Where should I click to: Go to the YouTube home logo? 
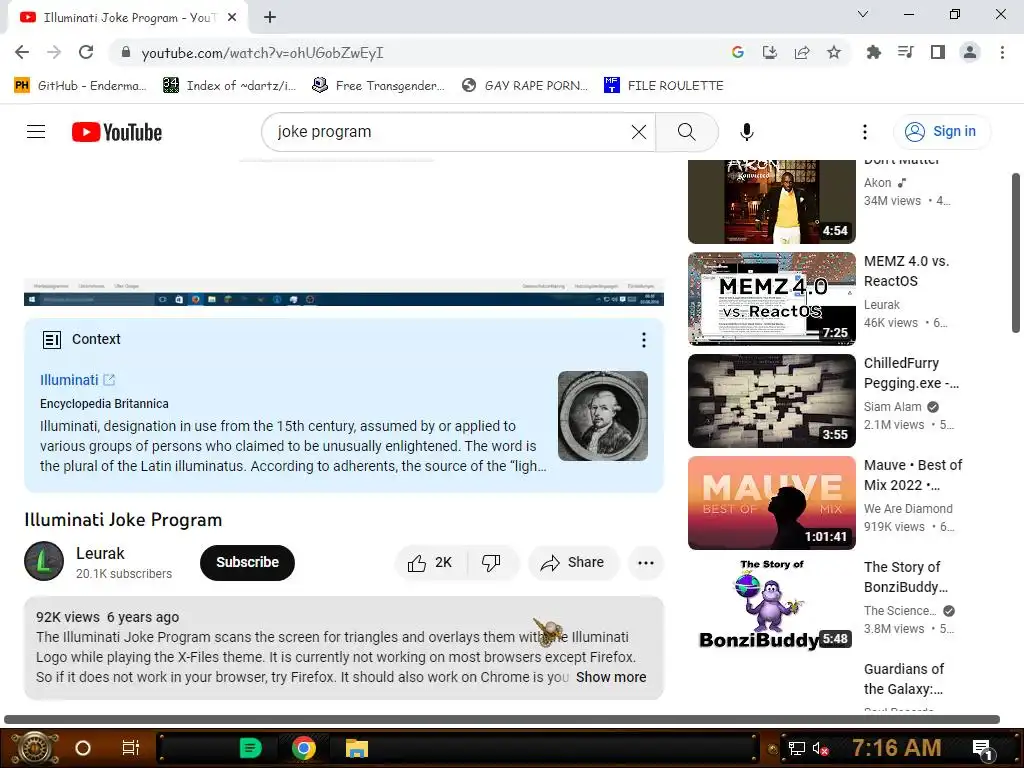point(117,132)
